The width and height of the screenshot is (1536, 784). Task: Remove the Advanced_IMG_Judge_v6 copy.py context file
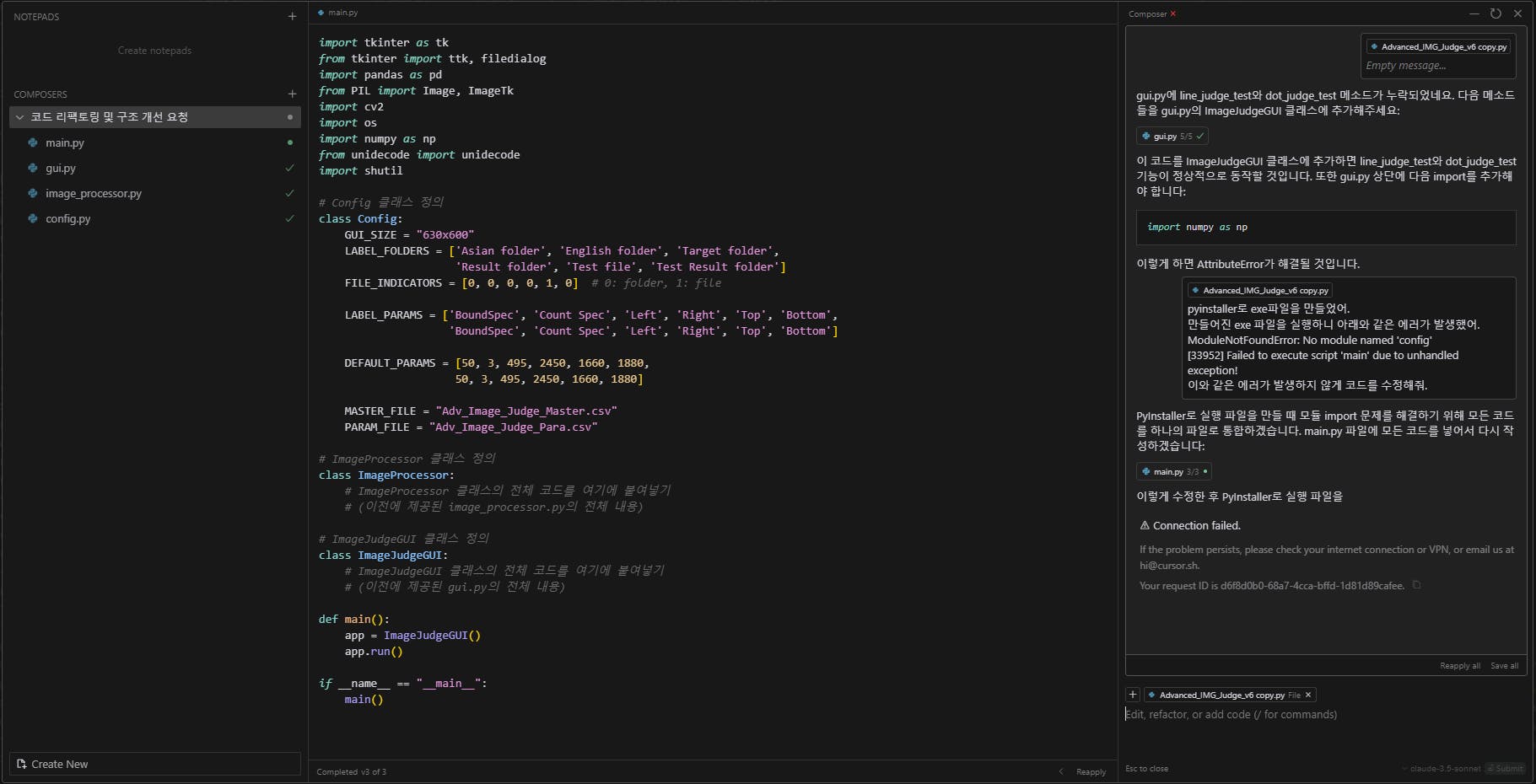click(x=1308, y=695)
